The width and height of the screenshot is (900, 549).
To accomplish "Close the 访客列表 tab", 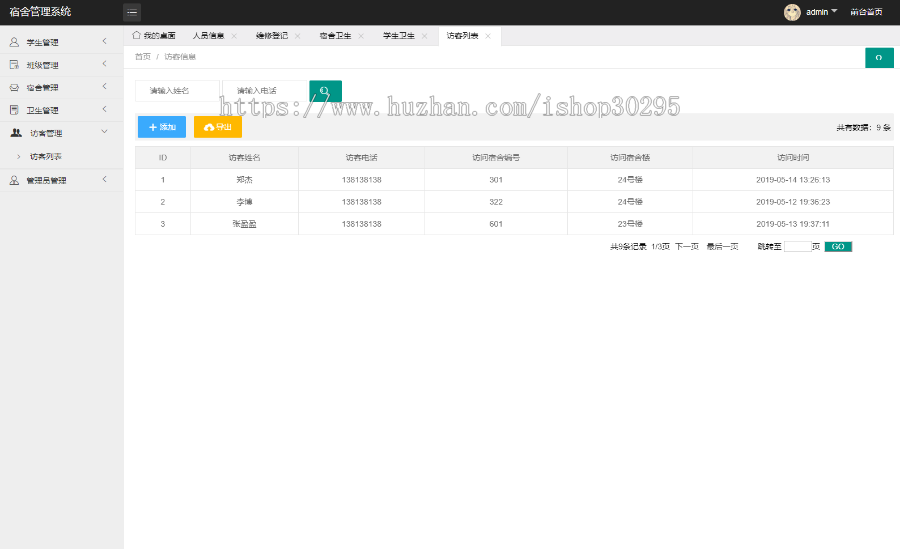I will click(488, 36).
